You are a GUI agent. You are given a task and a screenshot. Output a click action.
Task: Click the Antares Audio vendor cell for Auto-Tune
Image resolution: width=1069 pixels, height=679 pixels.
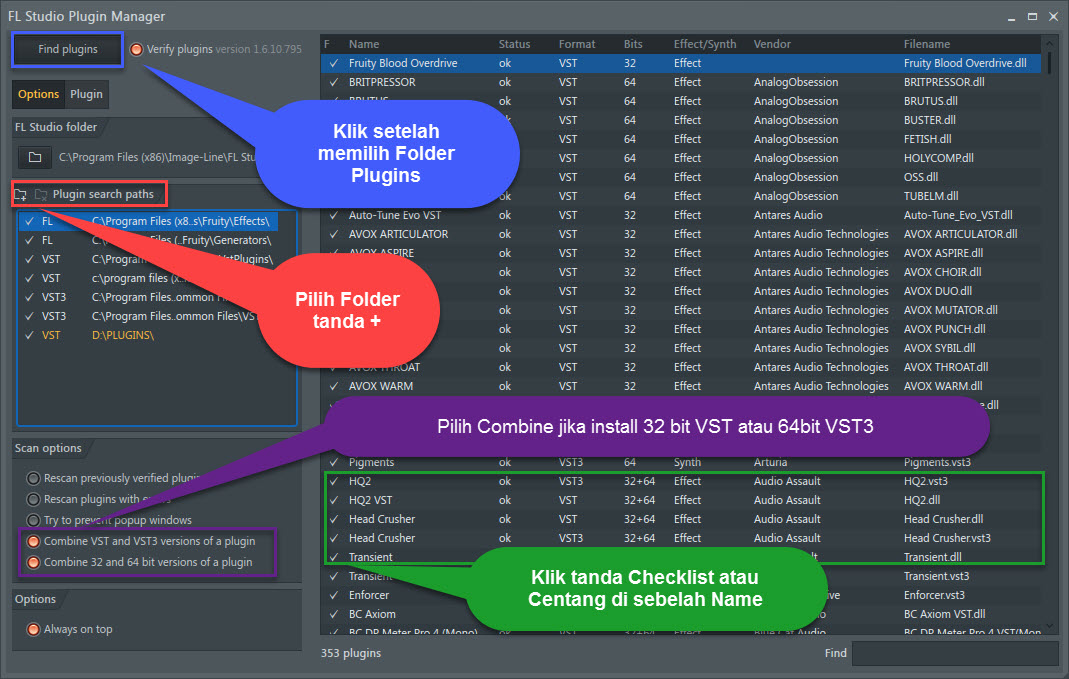787,215
